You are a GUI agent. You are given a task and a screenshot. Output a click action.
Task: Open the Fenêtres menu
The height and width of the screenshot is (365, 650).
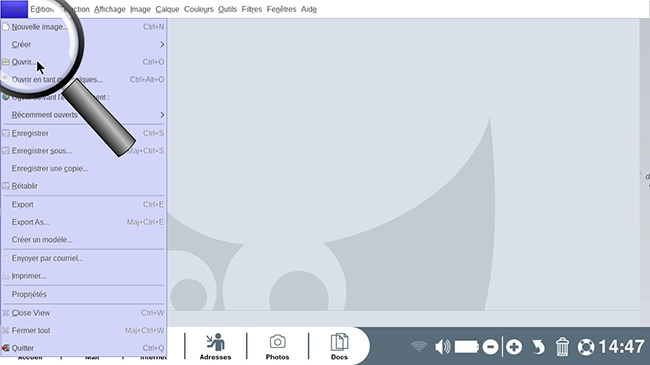coord(281,9)
